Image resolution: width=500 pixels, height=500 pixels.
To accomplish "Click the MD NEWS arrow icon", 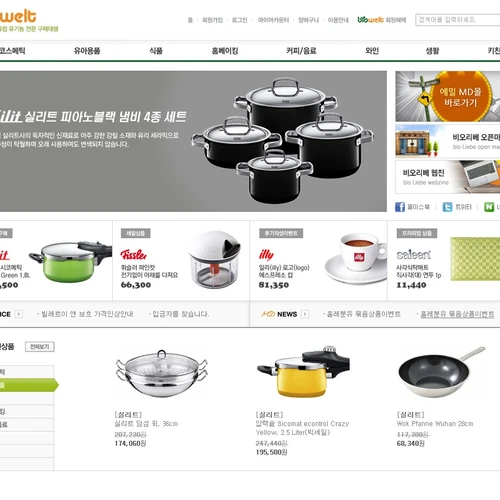I will click(x=305, y=314).
